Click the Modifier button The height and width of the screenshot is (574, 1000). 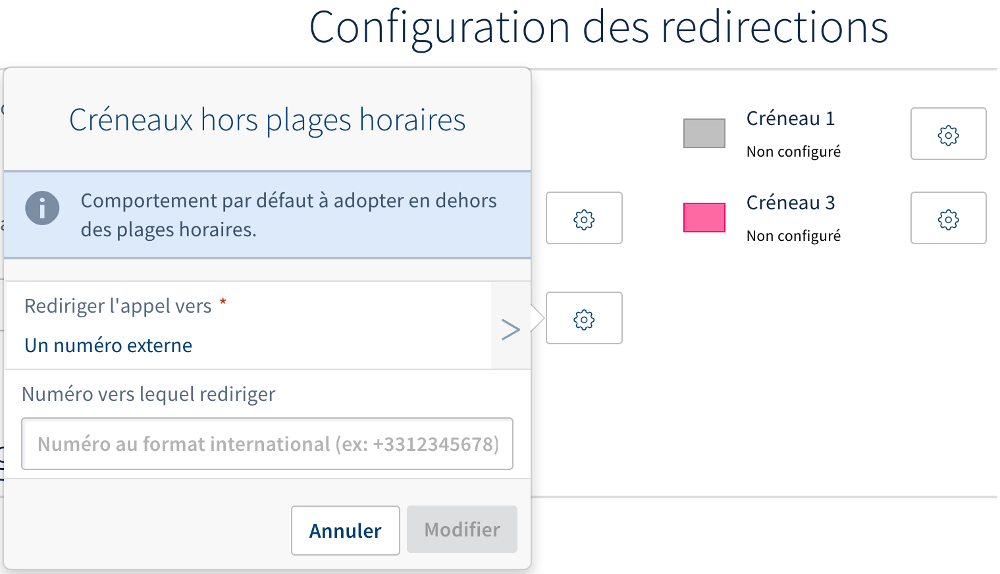tap(461, 530)
